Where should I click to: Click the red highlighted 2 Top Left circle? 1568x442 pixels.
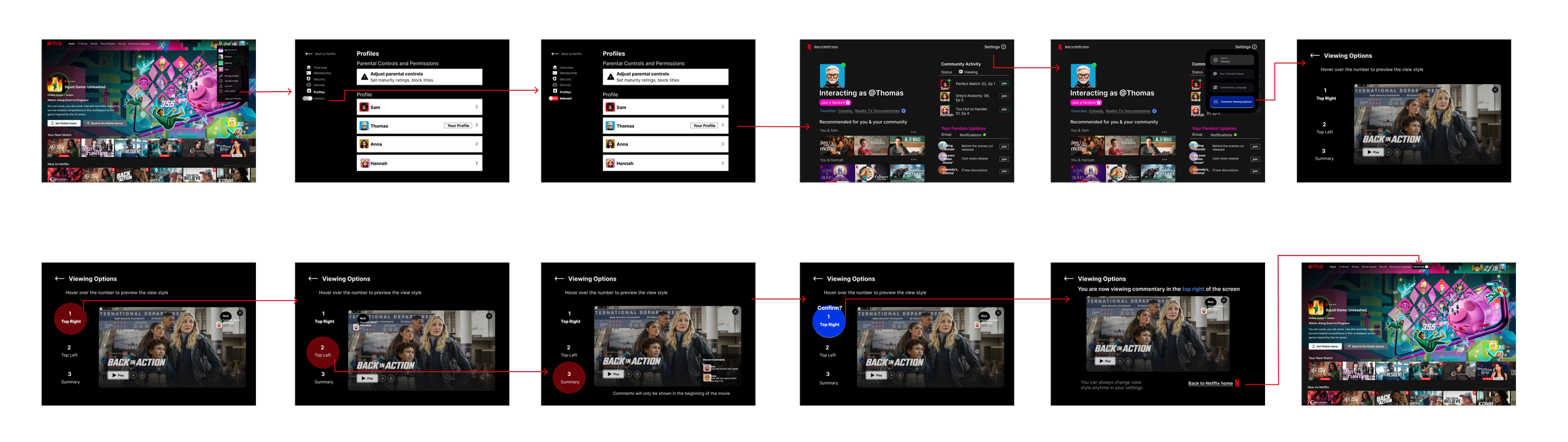[322, 352]
